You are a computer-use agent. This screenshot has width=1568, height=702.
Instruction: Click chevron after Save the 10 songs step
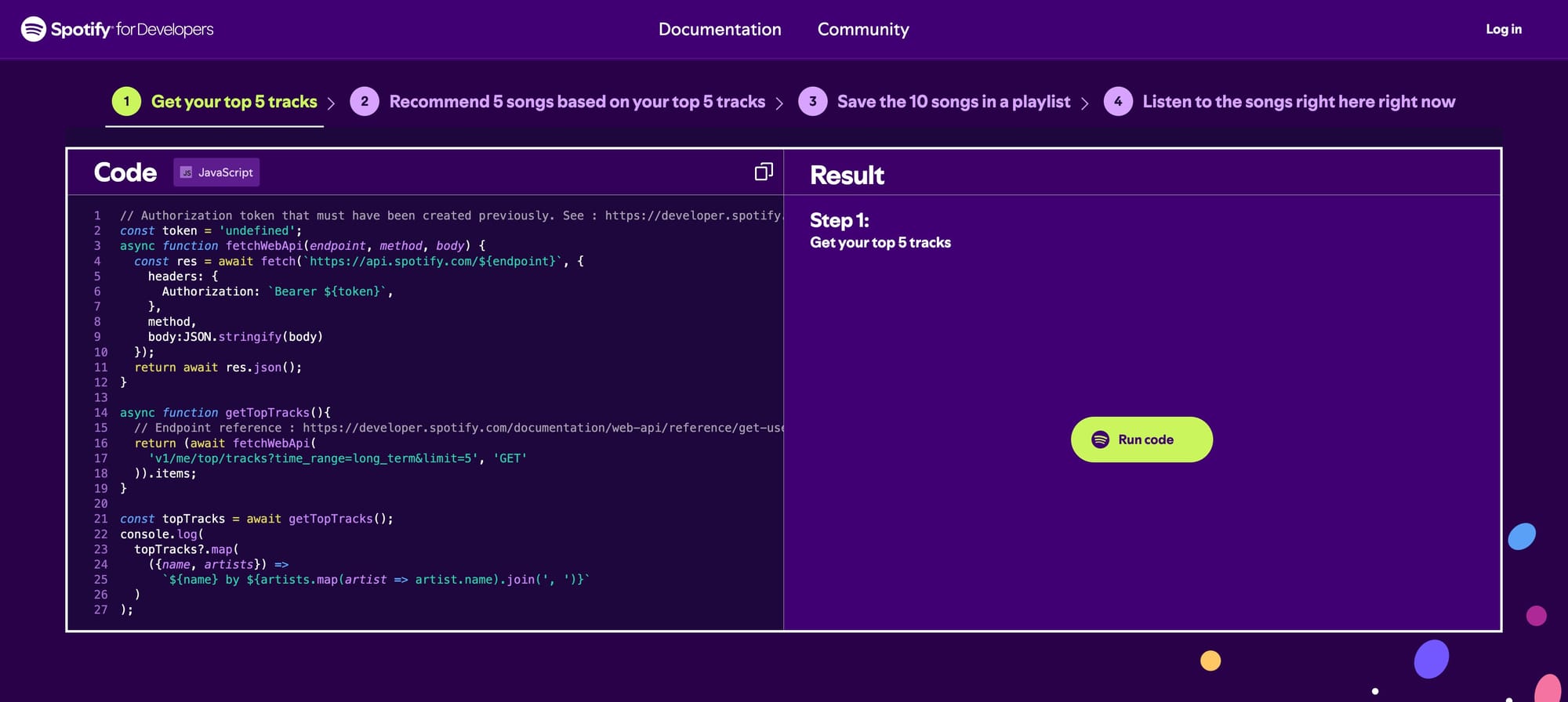(x=1085, y=103)
